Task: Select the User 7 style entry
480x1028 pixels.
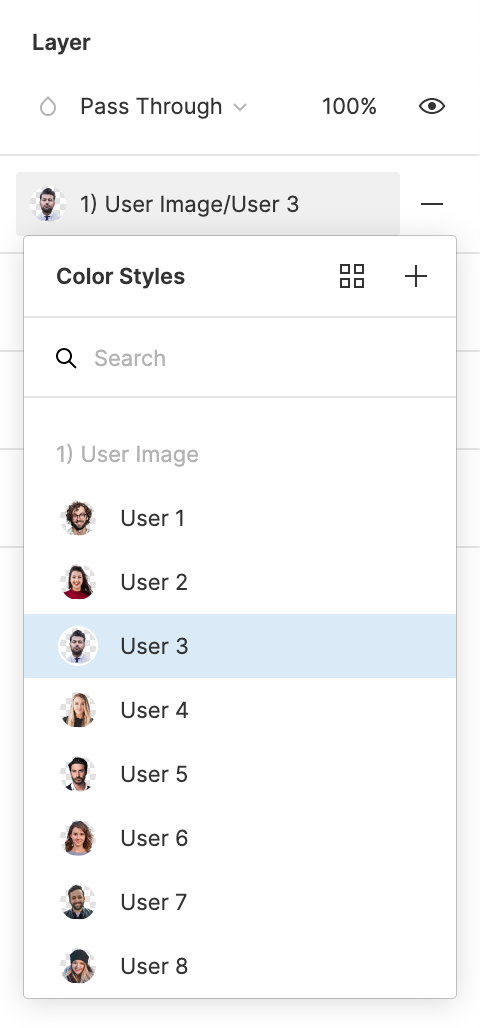Action: coord(240,902)
